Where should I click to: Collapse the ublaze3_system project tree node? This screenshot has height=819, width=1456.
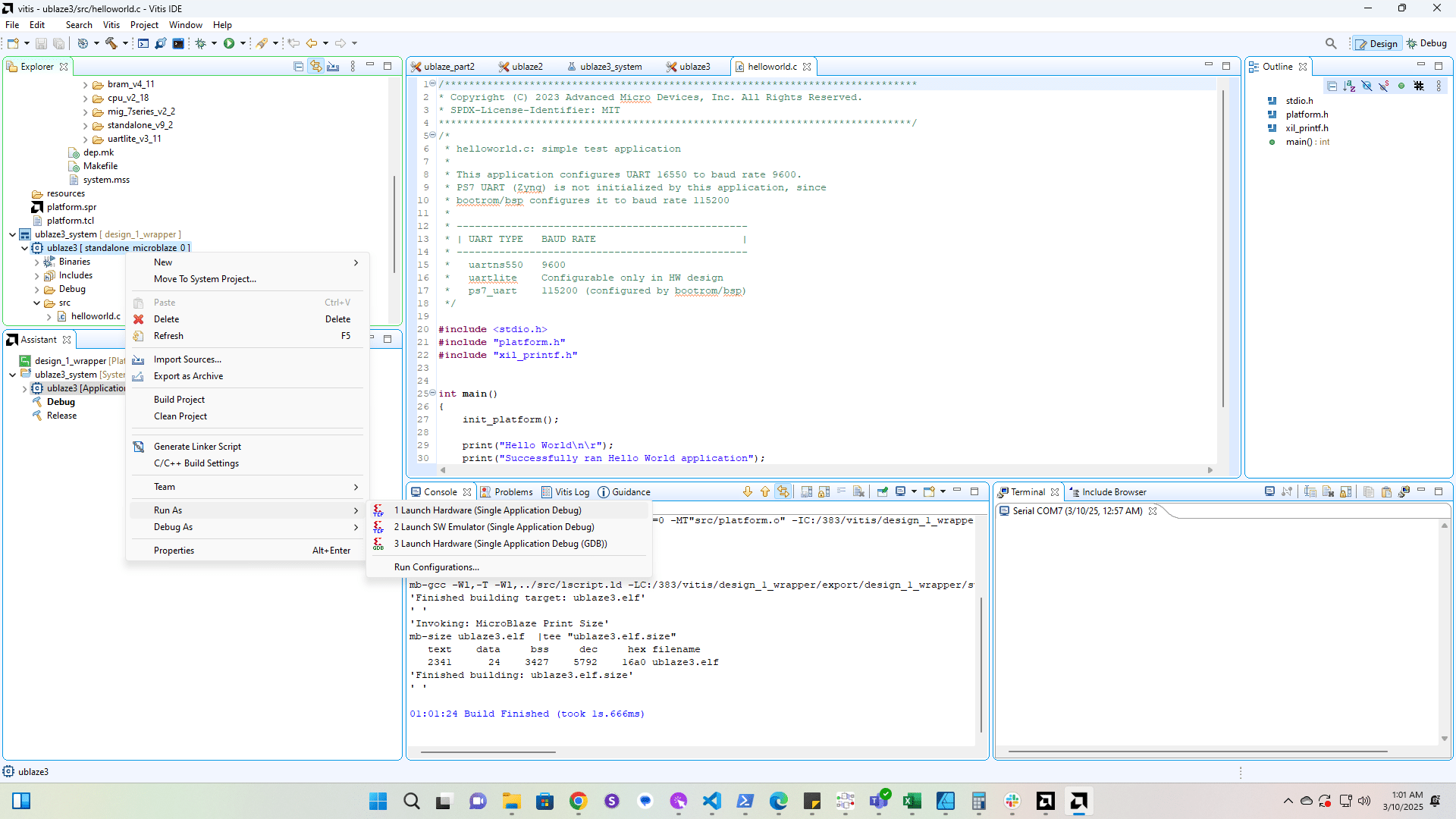[13, 234]
